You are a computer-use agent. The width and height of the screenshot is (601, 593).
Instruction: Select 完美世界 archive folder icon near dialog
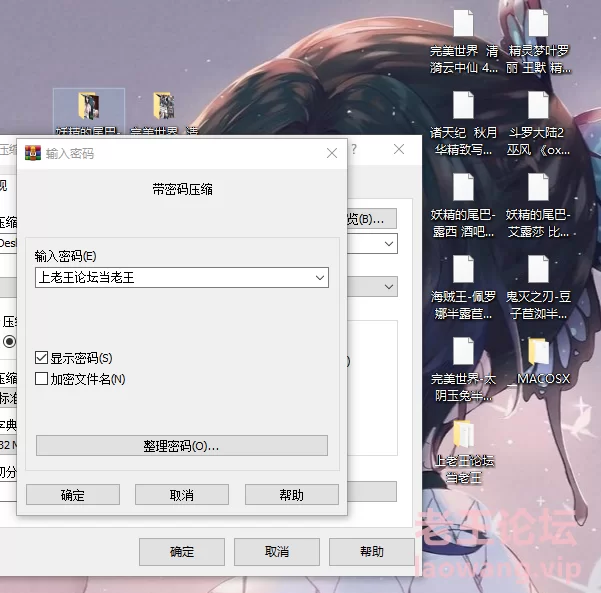coord(164,105)
